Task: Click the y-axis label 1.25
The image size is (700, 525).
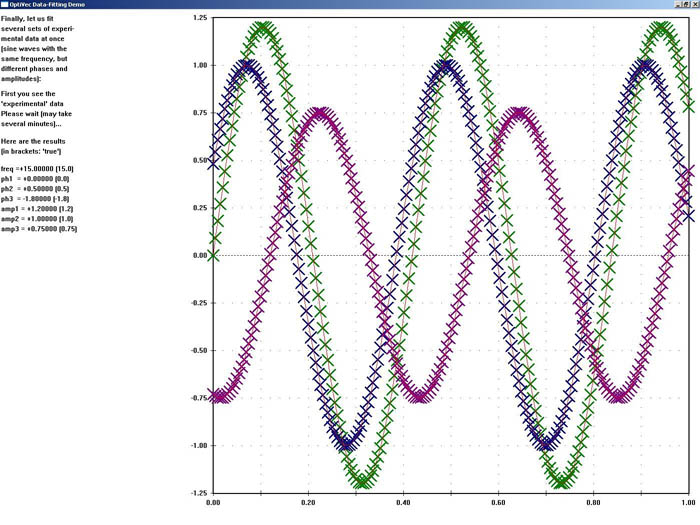Action: click(200, 18)
